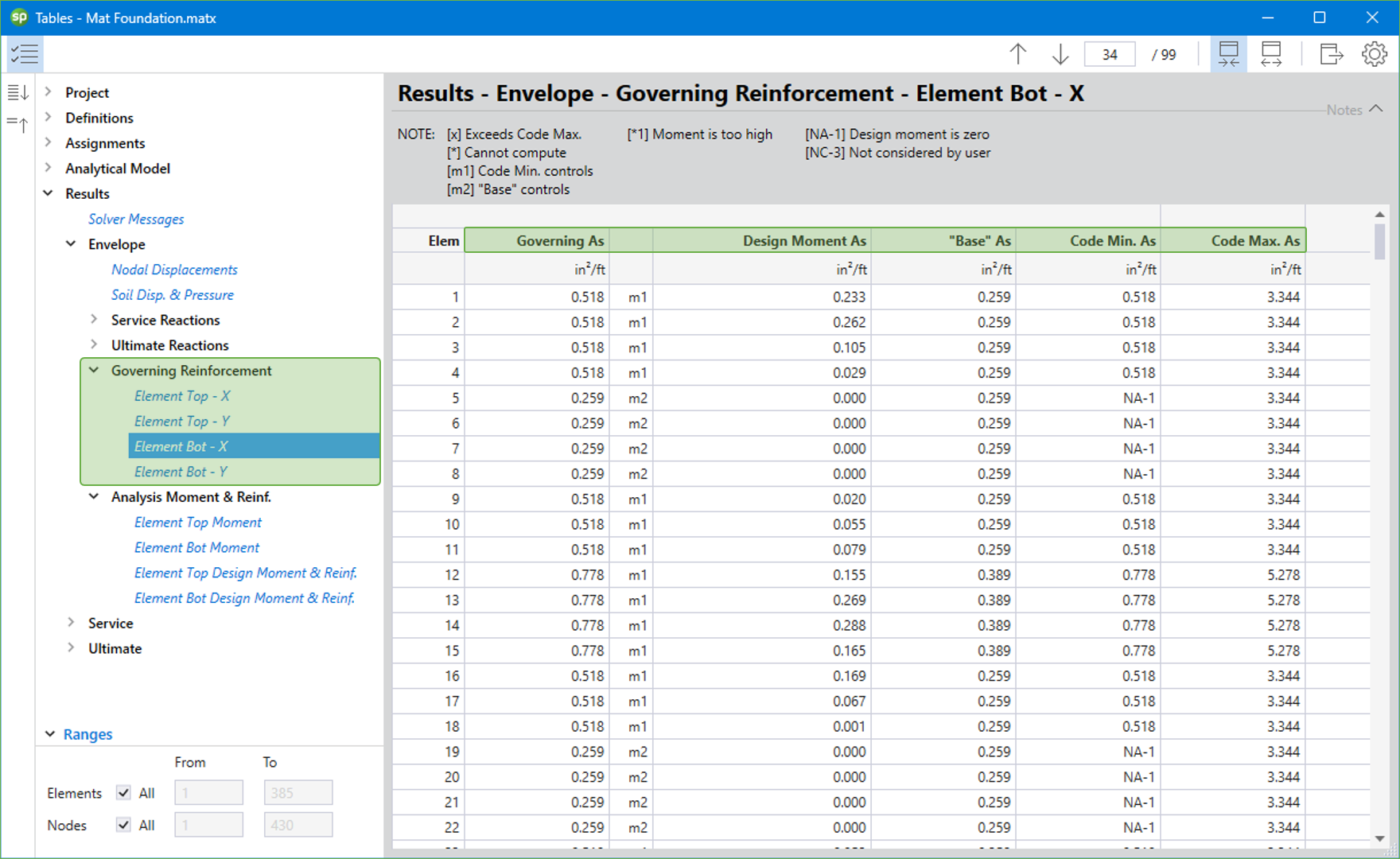Screen dimensions: 1400x859
Task: Click the page number field showing 34
Action: [x=1109, y=54]
